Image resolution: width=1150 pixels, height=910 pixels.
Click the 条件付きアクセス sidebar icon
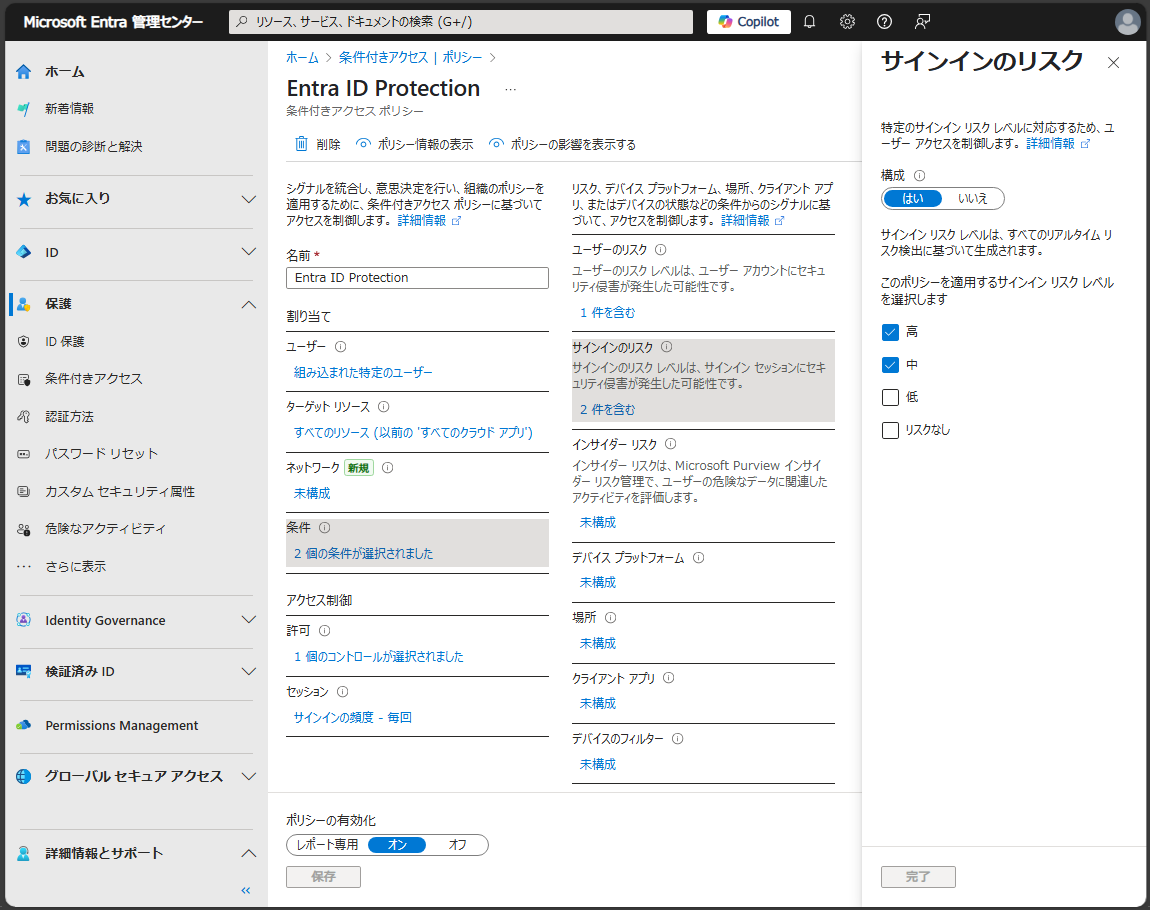click(23, 379)
